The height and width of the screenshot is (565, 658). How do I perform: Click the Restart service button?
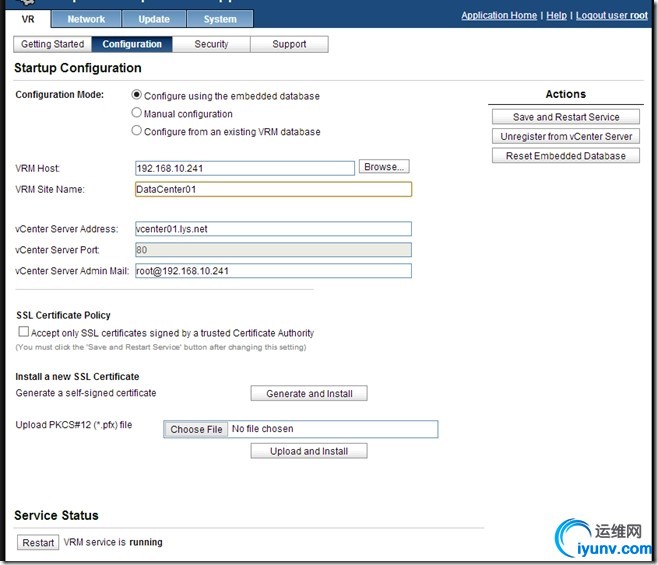38,542
